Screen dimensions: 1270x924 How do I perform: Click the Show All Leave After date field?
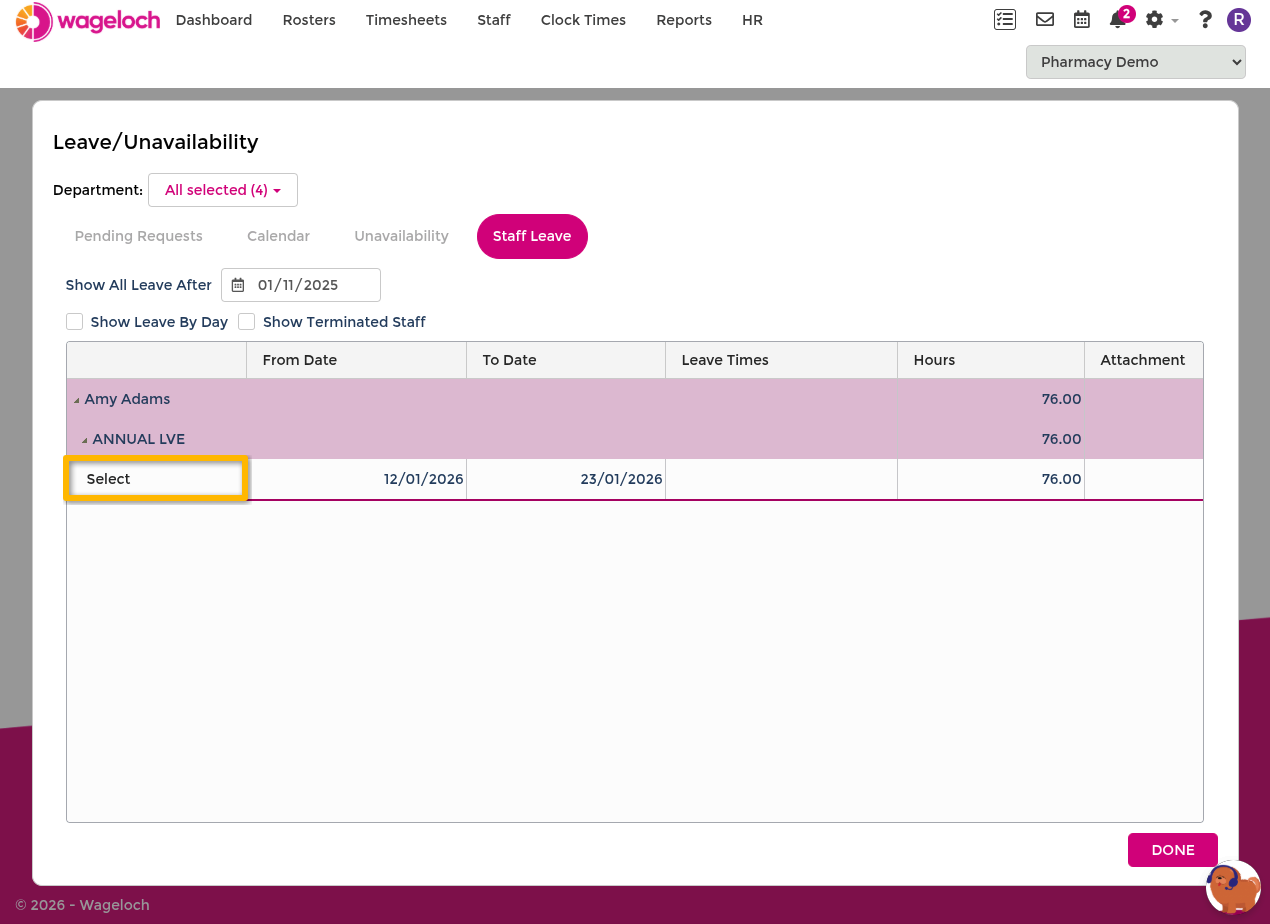click(x=301, y=285)
